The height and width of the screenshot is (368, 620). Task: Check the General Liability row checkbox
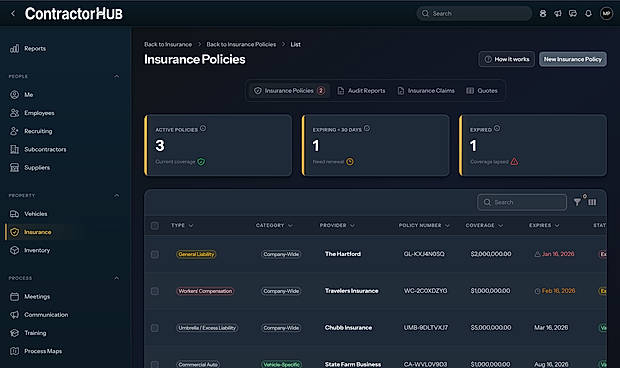coord(155,254)
